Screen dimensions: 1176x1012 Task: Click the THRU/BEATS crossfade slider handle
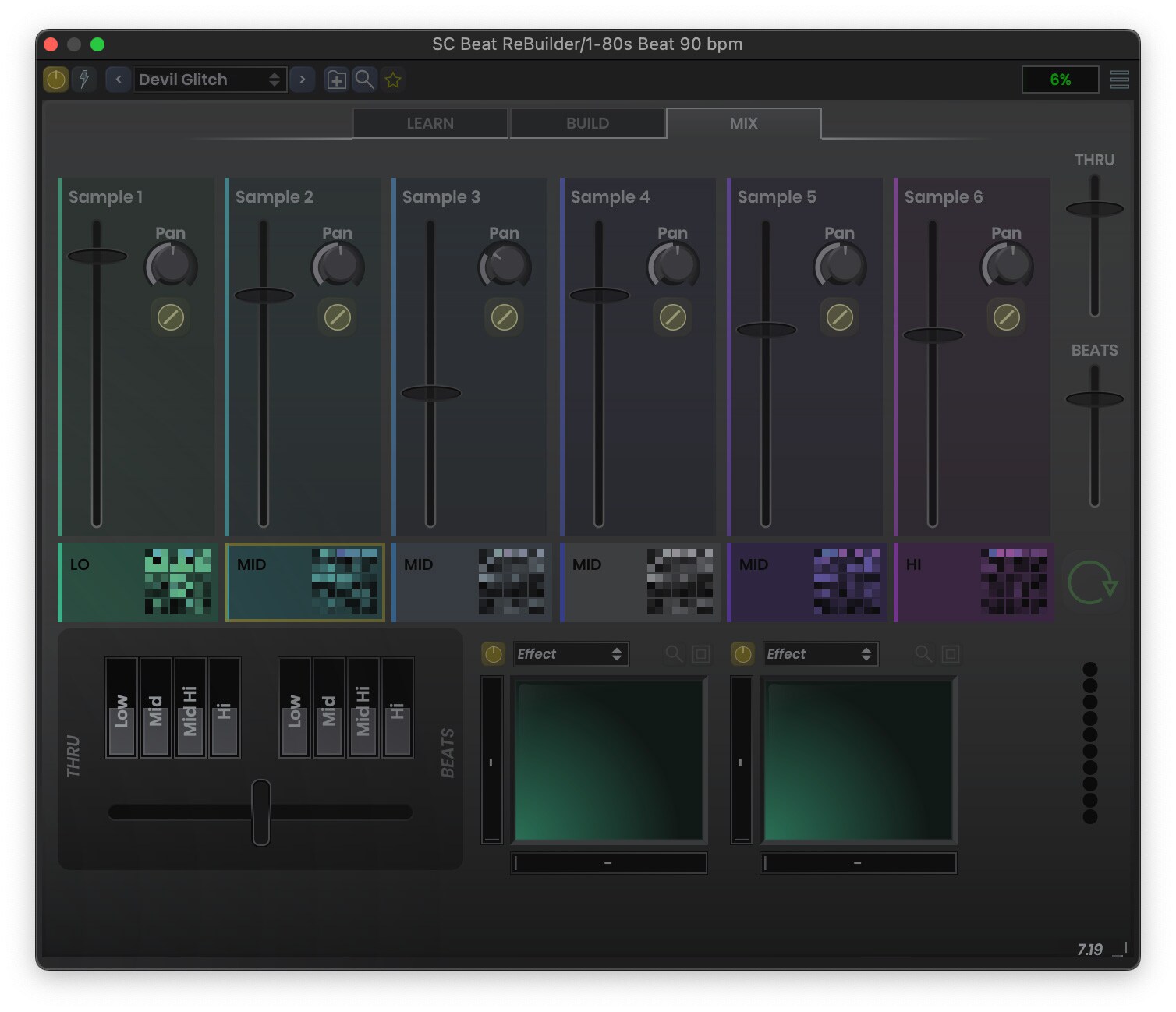click(x=260, y=812)
